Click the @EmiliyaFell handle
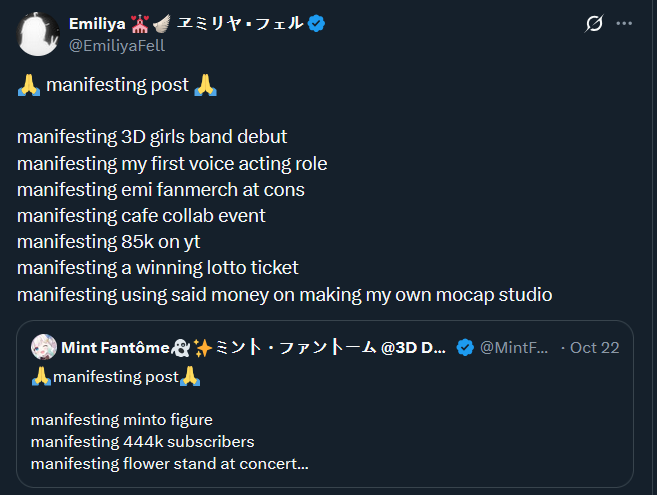Screen dimensions: 657x495 [x=117, y=45]
